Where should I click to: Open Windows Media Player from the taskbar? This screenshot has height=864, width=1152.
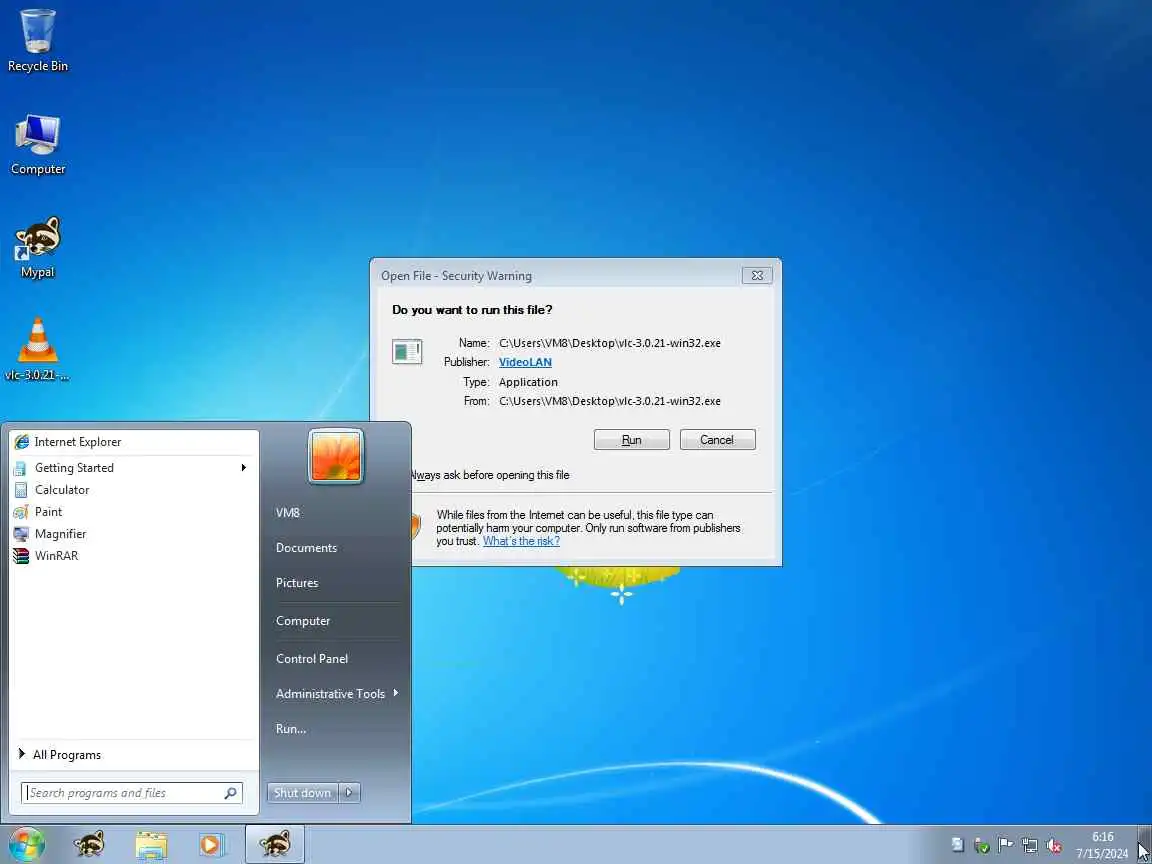(211, 844)
